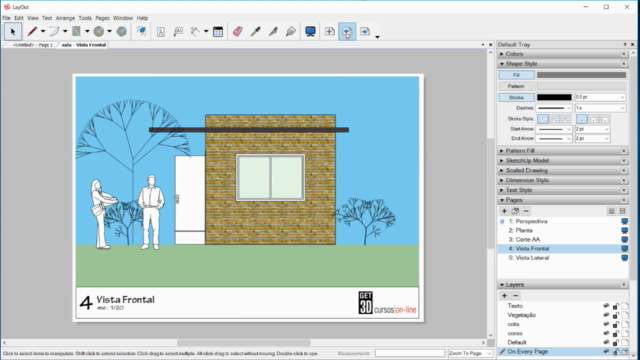Select the Dimension tool
This screenshot has height=360, width=640.
point(195,31)
